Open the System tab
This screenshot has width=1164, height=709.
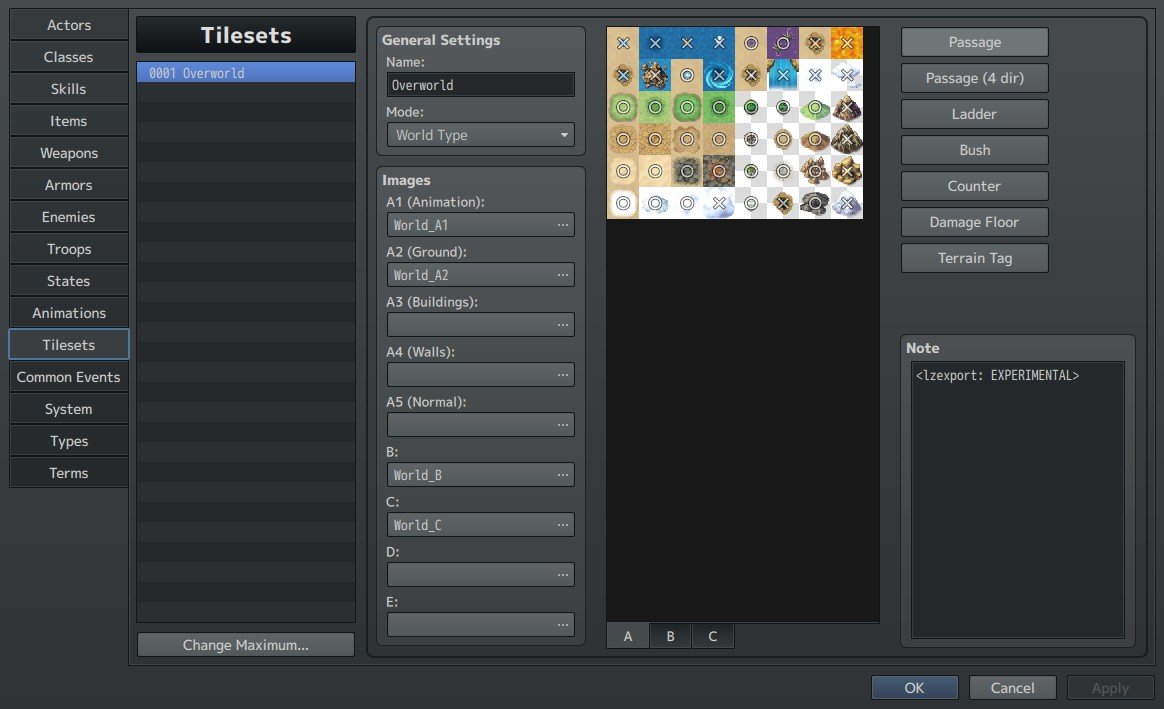pyautogui.click(x=68, y=409)
